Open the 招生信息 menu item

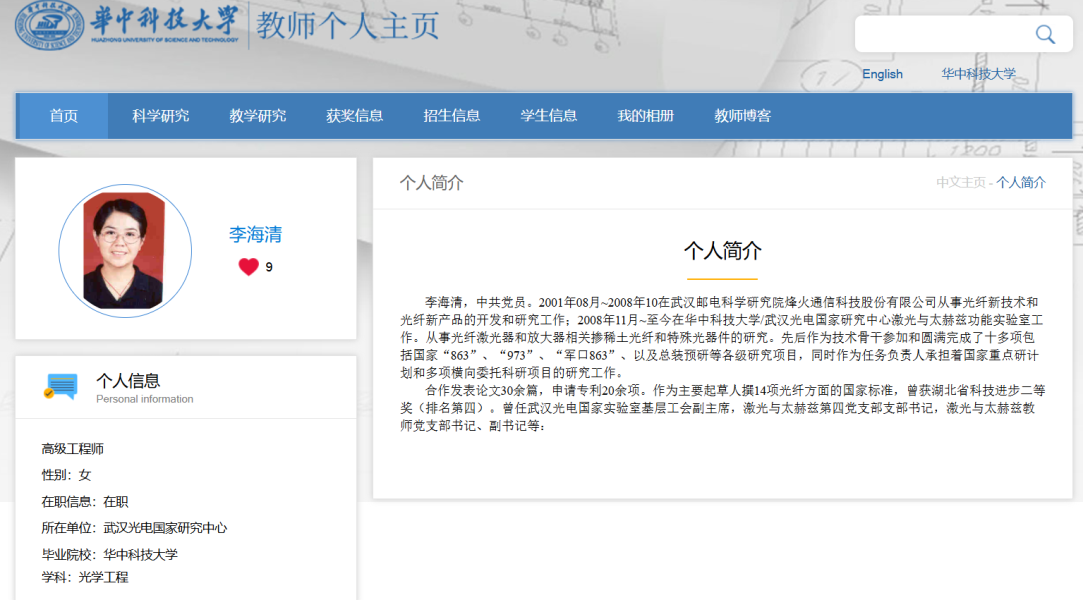tap(451, 116)
